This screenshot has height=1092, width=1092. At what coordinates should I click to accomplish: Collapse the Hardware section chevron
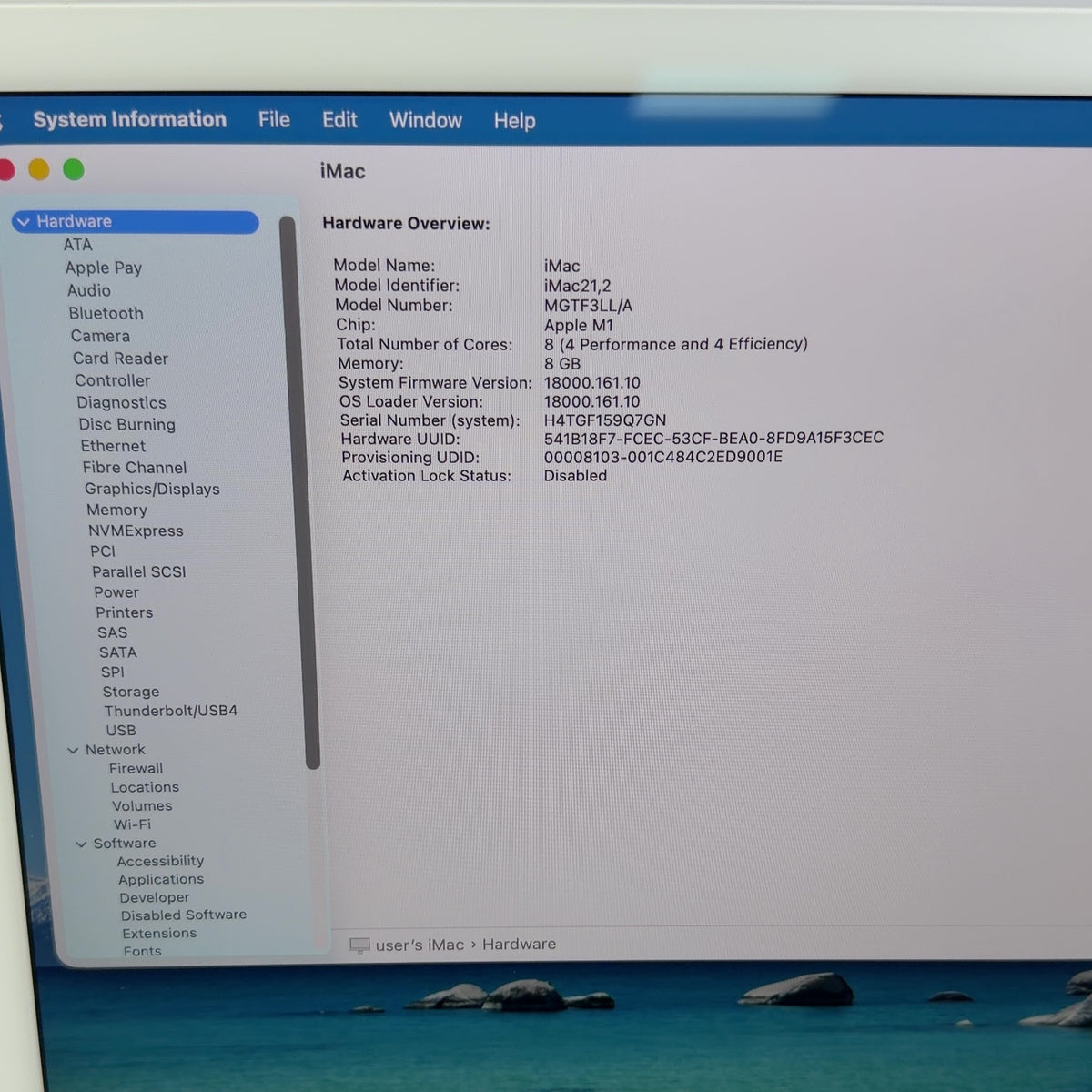point(24,222)
